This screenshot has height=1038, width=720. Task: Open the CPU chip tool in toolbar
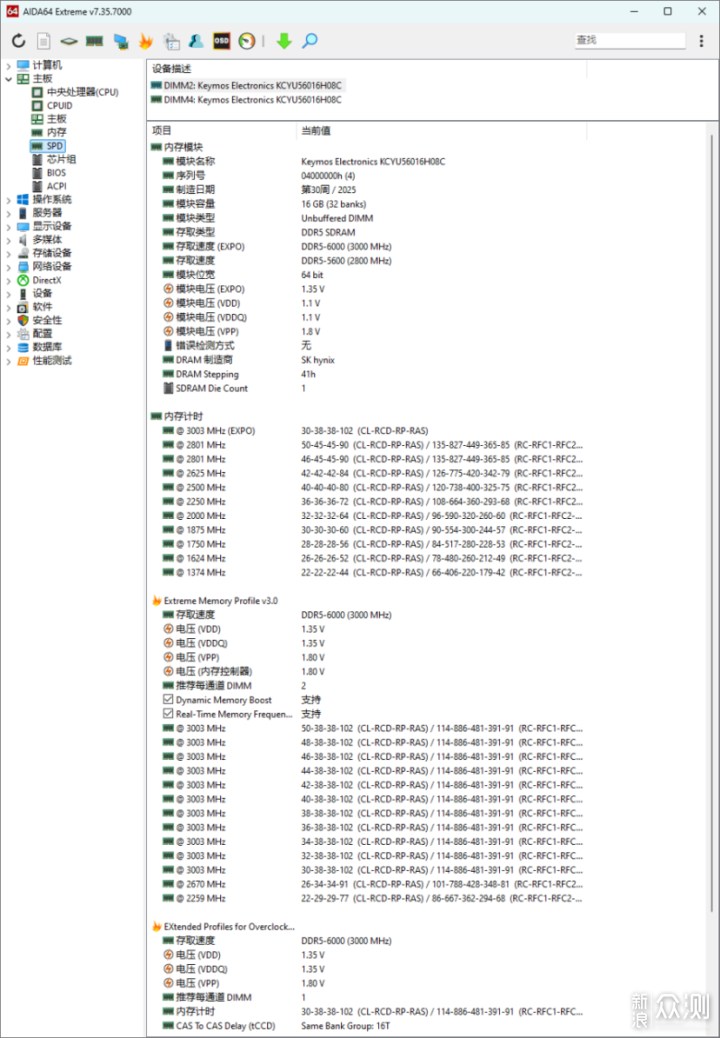coord(69,41)
